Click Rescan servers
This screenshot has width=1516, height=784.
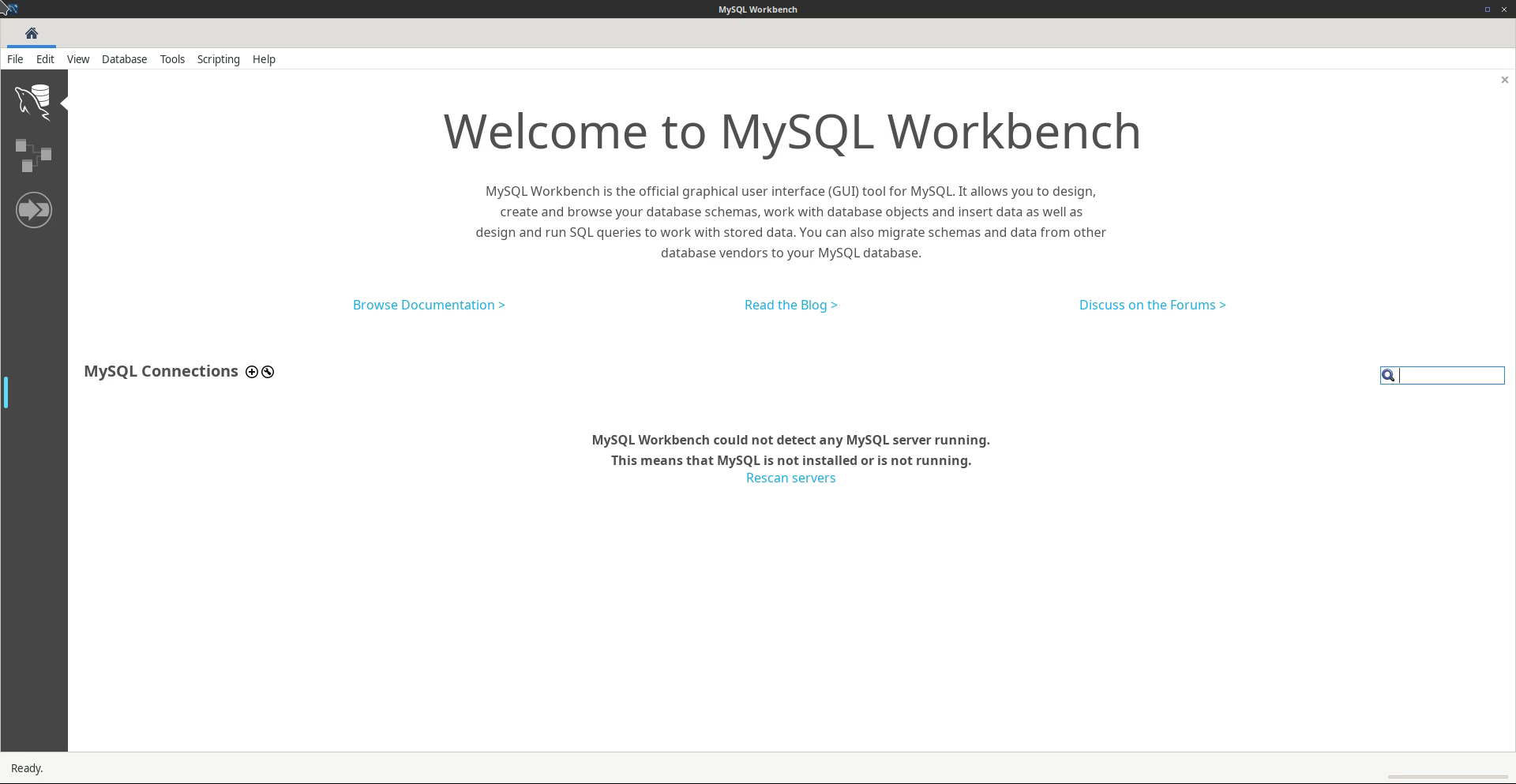click(790, 478)
